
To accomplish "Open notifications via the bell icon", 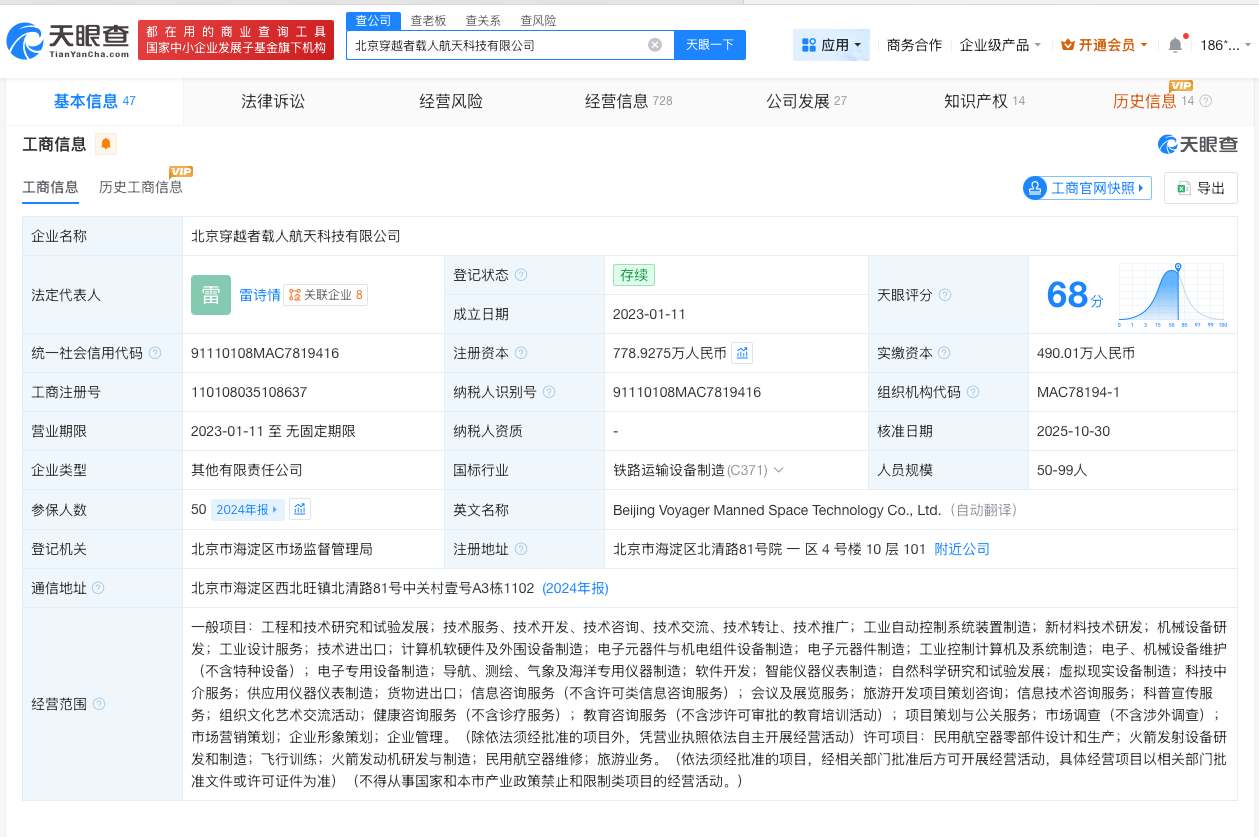I will 1174,45.
